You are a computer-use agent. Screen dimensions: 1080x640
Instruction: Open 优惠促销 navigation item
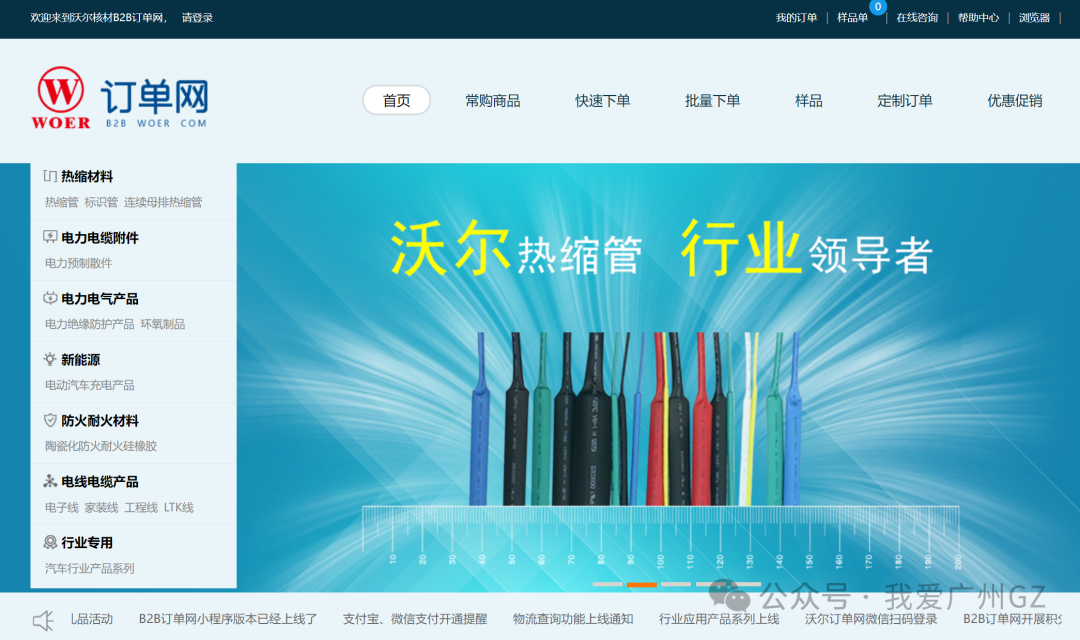point(1015,101)
